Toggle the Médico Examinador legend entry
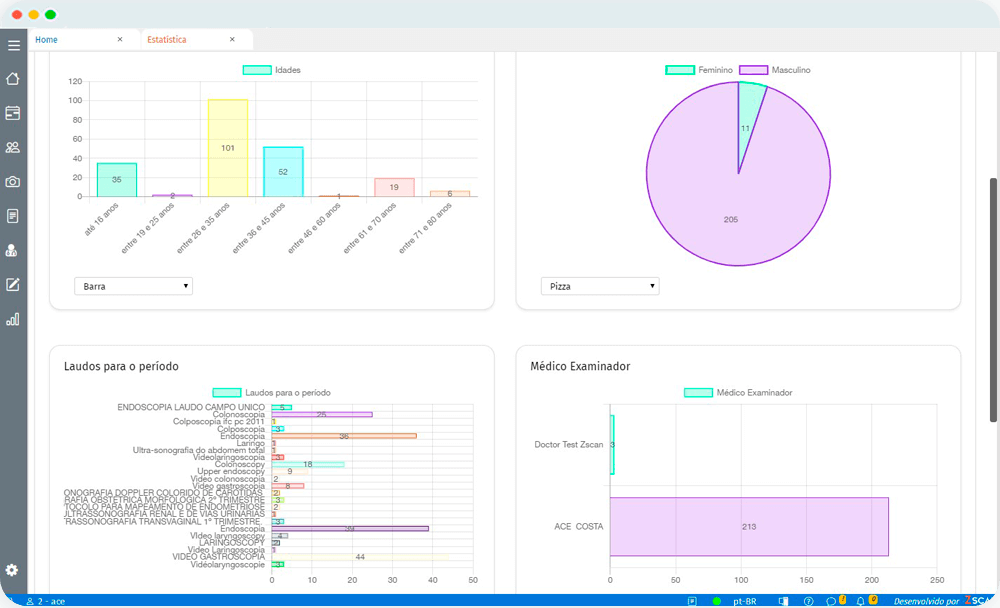 (739, 392)
